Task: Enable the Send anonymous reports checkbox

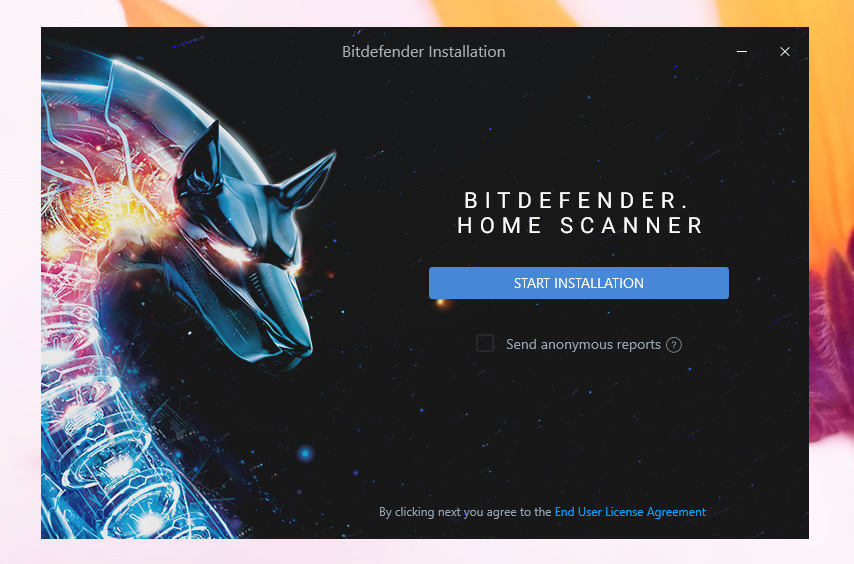Action: pos(485,344)
